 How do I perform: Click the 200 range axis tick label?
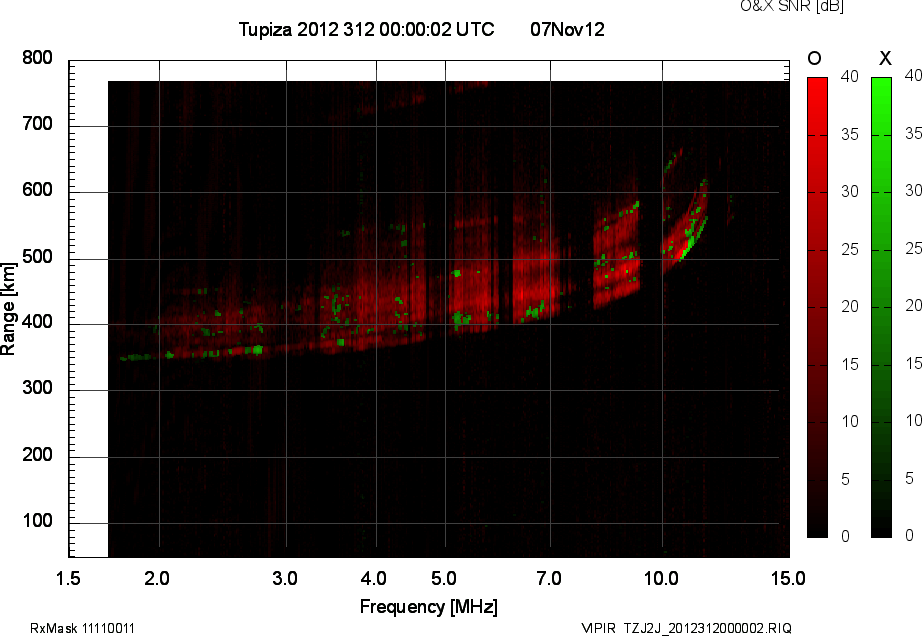(38, 454)
